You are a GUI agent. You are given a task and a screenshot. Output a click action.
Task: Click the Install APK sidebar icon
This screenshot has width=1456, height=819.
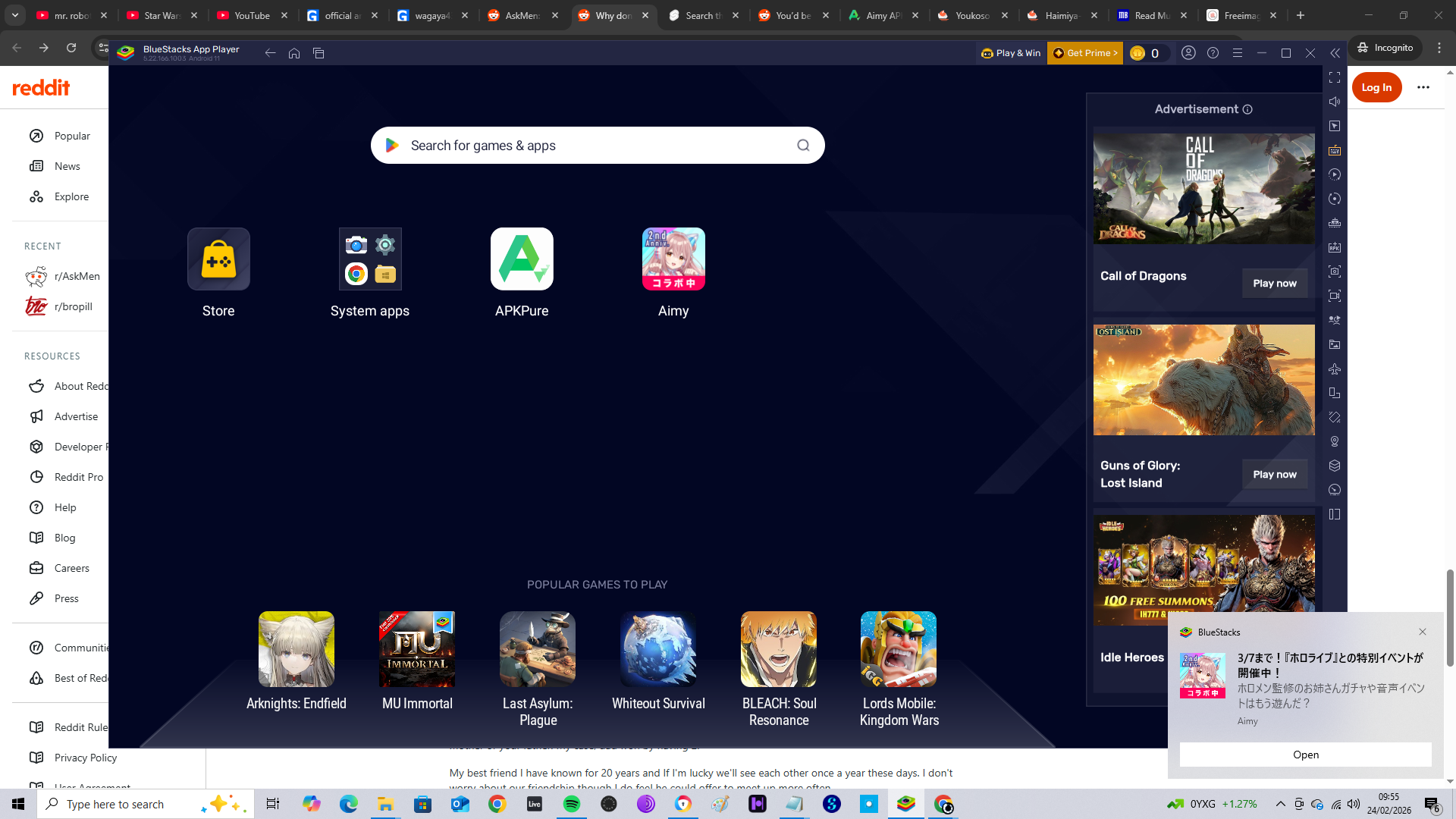(1335, 247)
